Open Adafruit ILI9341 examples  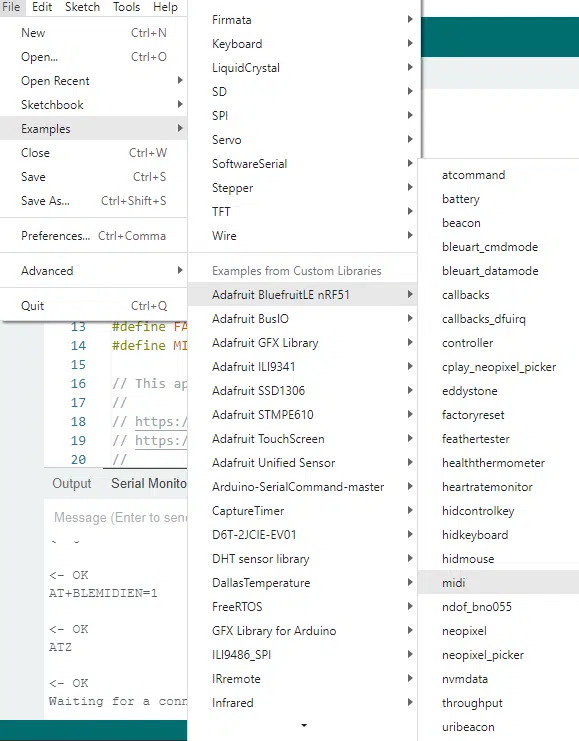[x=302, y=367]
